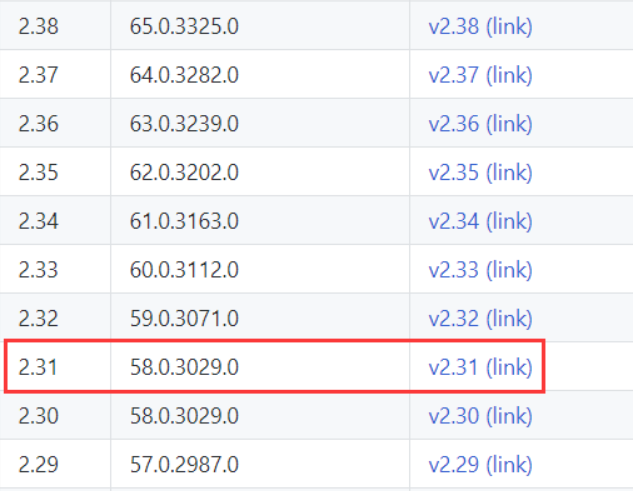
Task: Follow the v2.30 (link) hyperlink
Action: 480,416
